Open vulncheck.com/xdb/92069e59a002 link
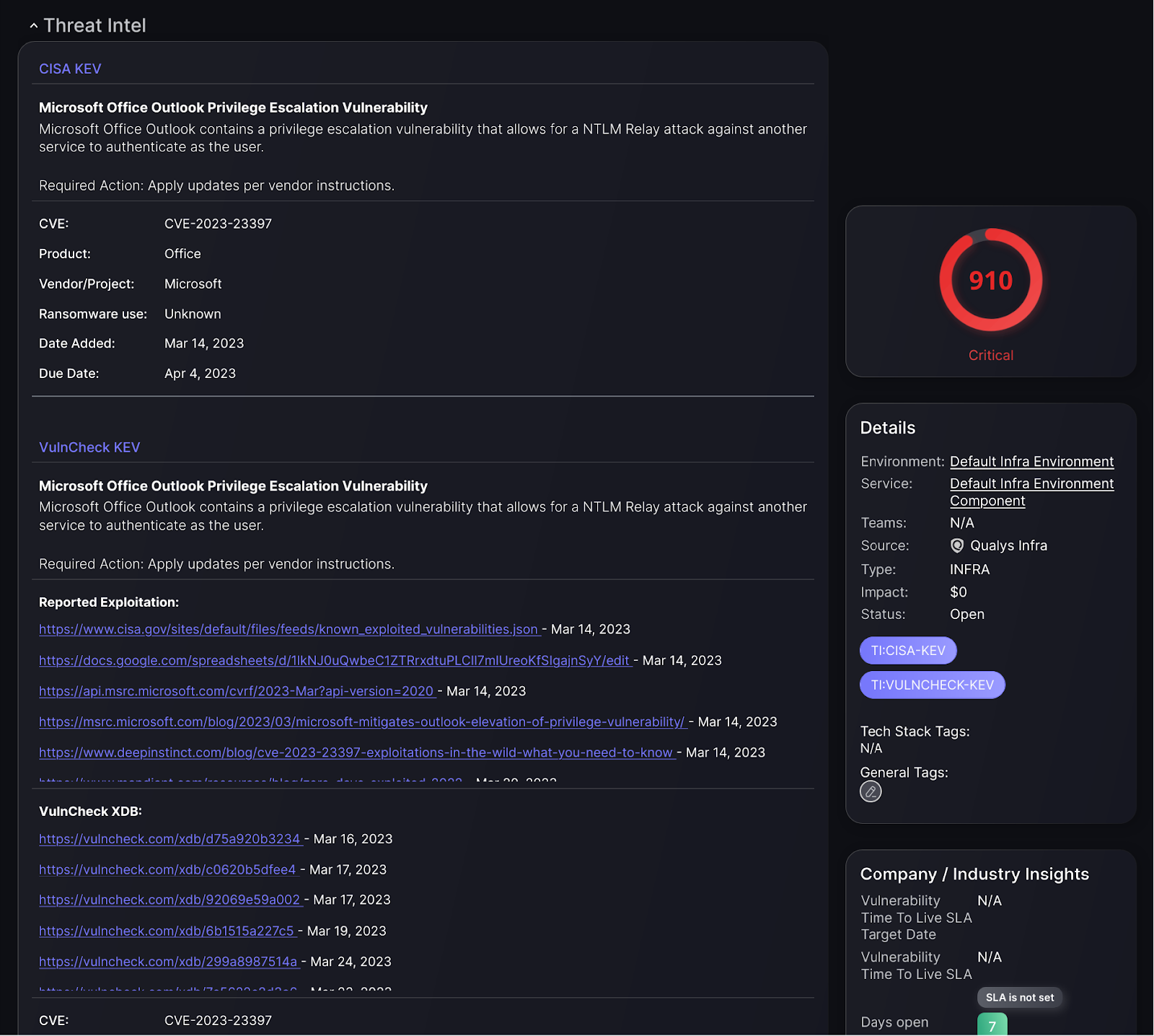The height and width of the screenshot is (1036, 1154). tap(169, 900)
